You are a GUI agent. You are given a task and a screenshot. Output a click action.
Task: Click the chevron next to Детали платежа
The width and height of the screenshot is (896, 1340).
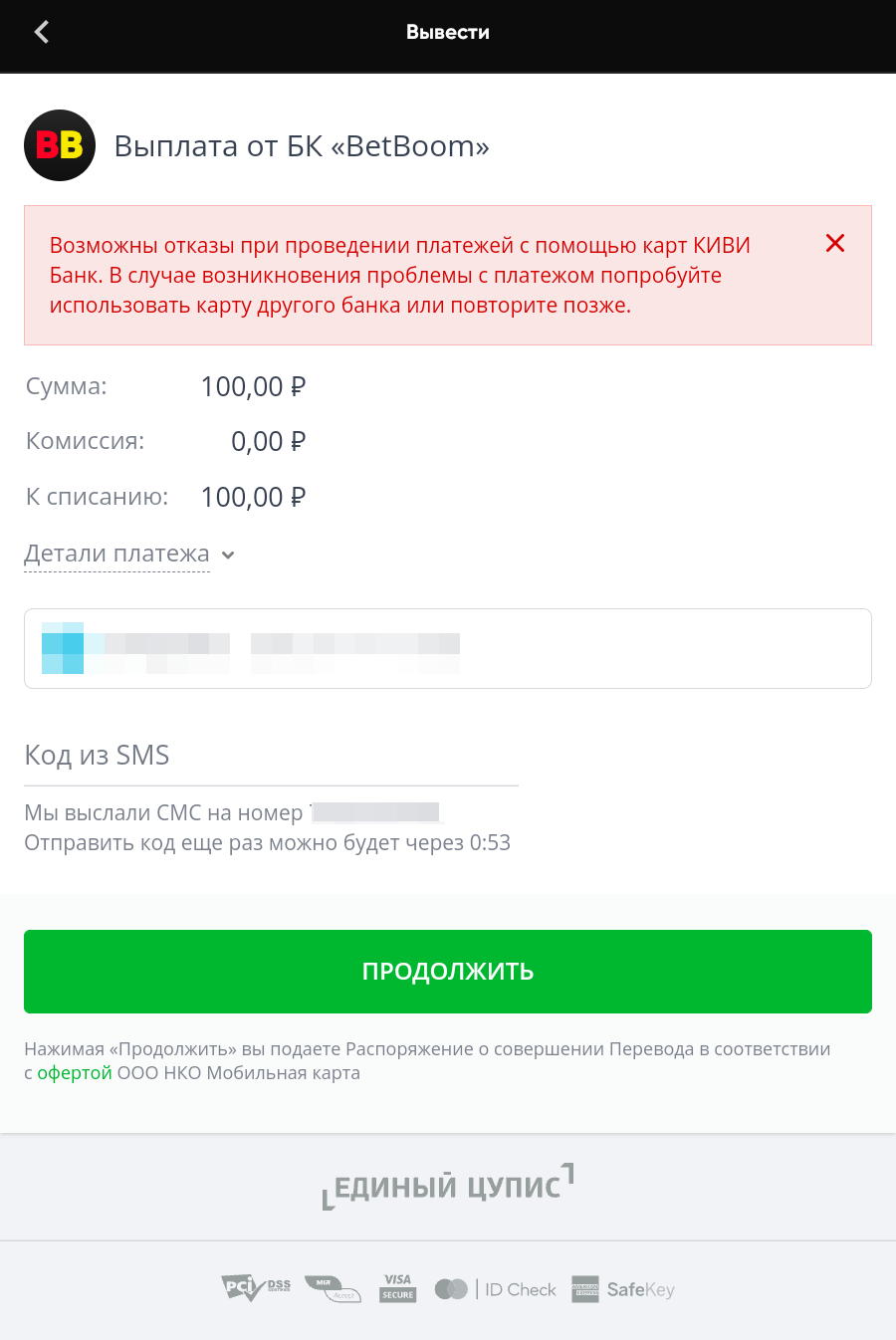click(x=228, y=556)
